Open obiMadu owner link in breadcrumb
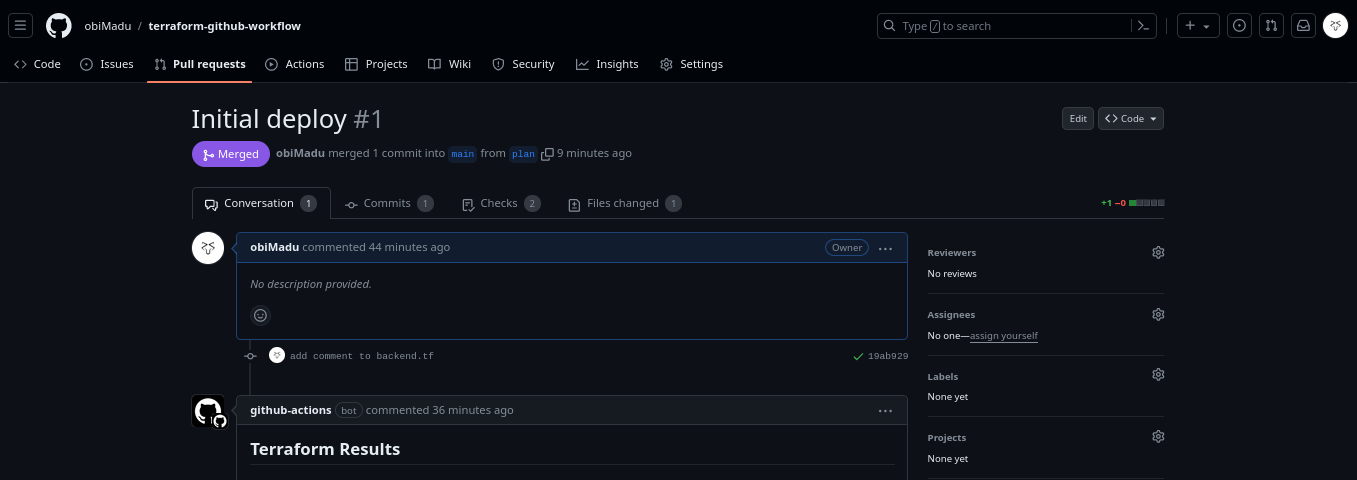 pos(107,26)
